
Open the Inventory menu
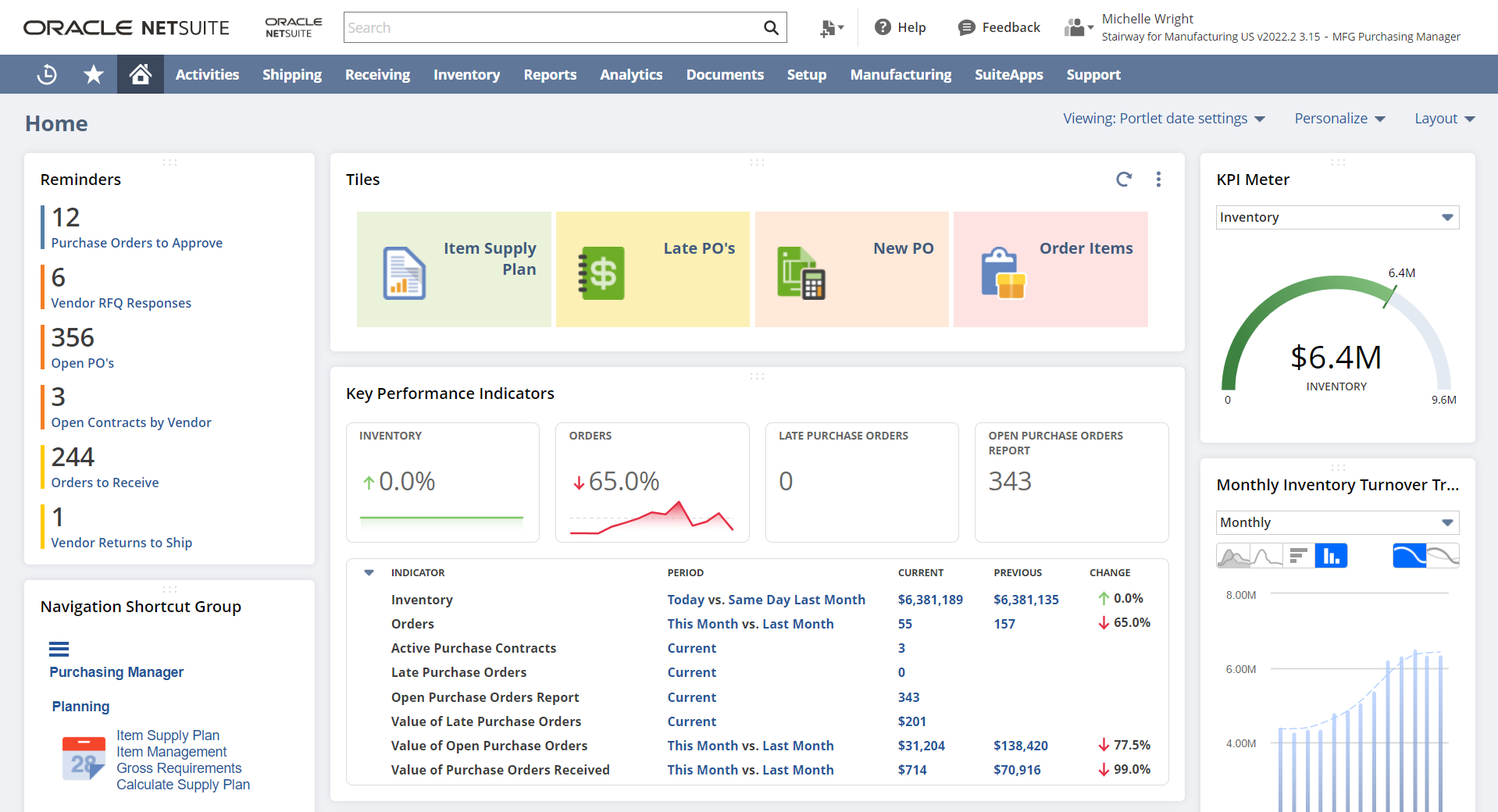click(466, 74)
